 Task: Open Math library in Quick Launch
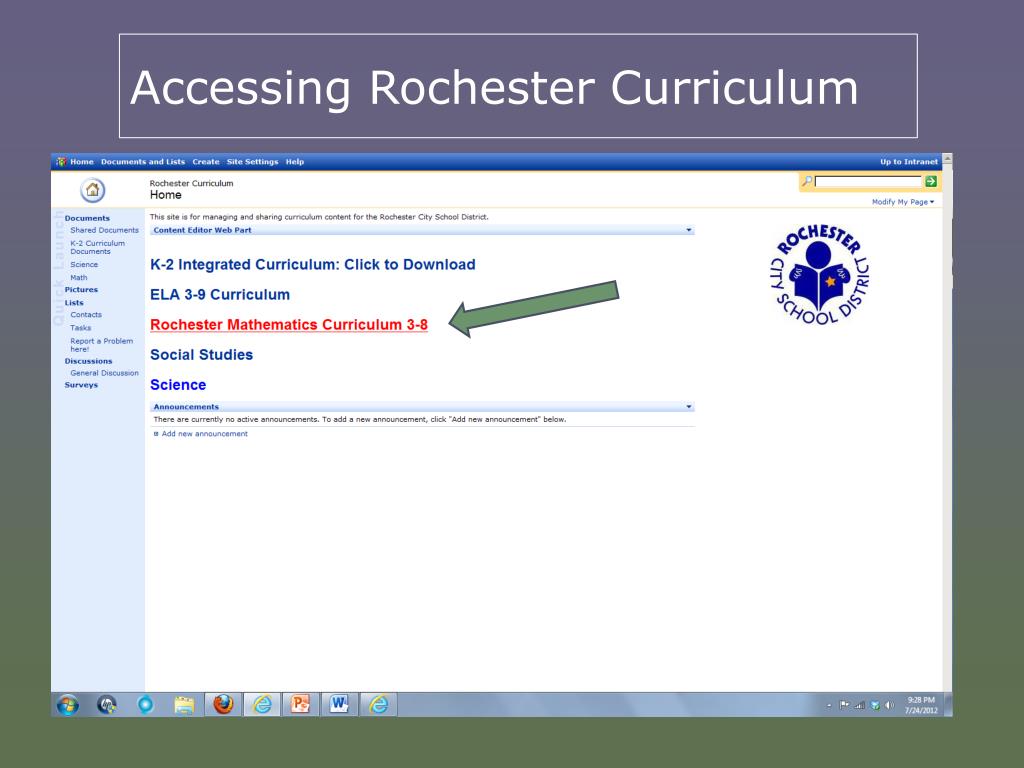tap(78, 278)
